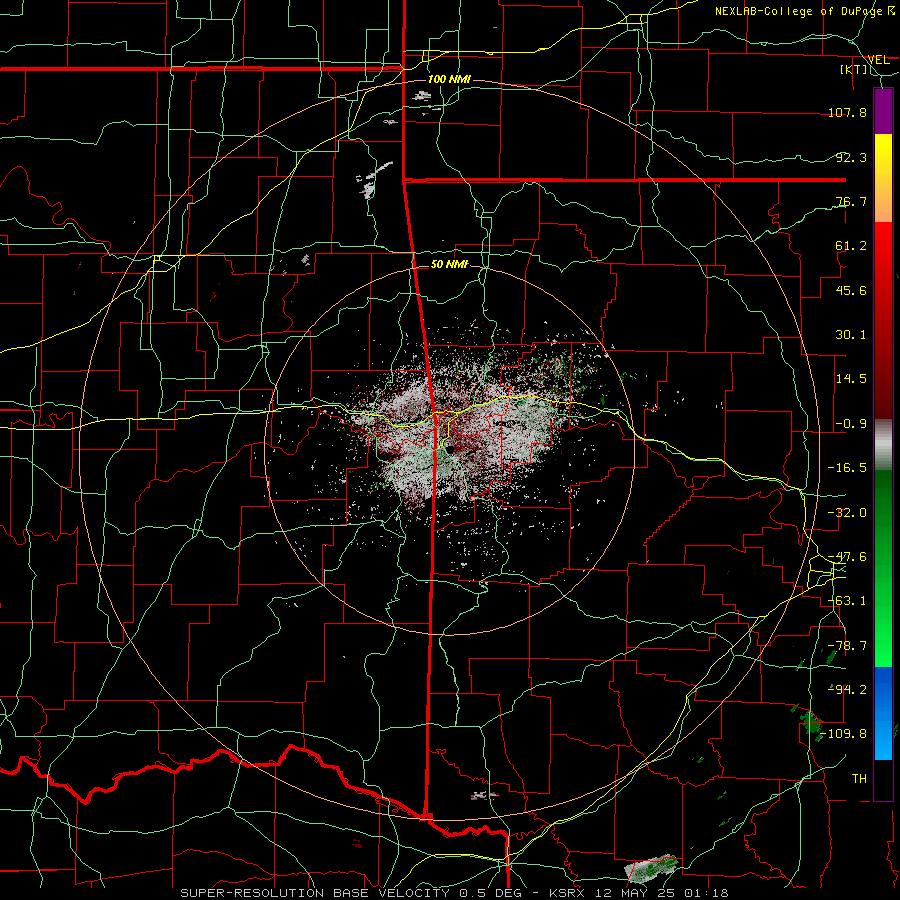Click the 76.7 scale value
The height and width of the screenshot is (900, 900).
click(x=851, y=201)
